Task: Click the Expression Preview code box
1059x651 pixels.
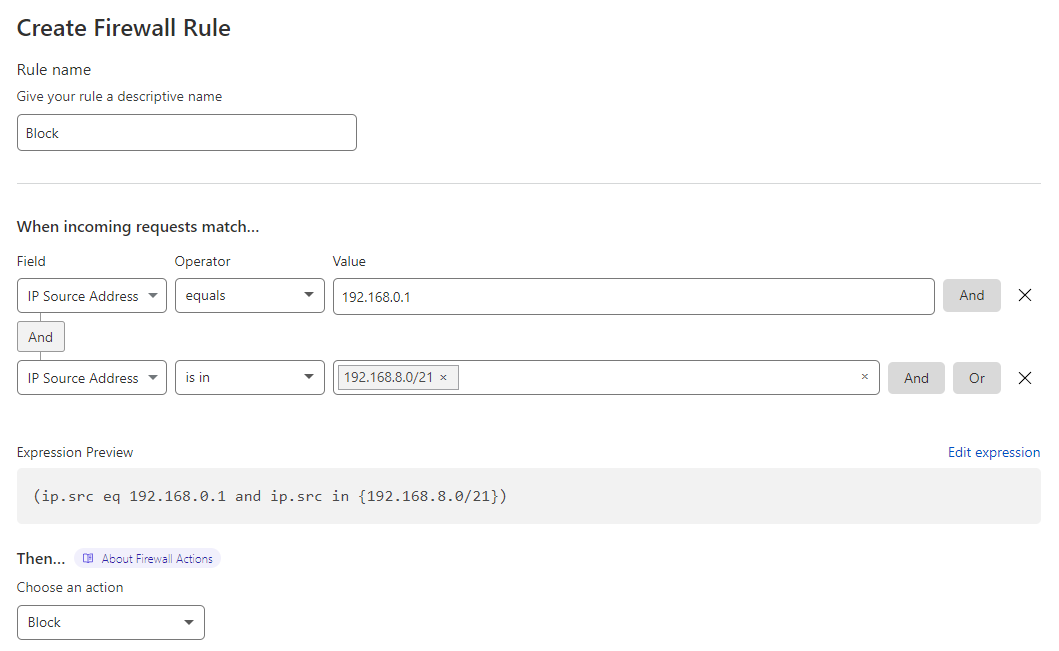Action: 528,496
